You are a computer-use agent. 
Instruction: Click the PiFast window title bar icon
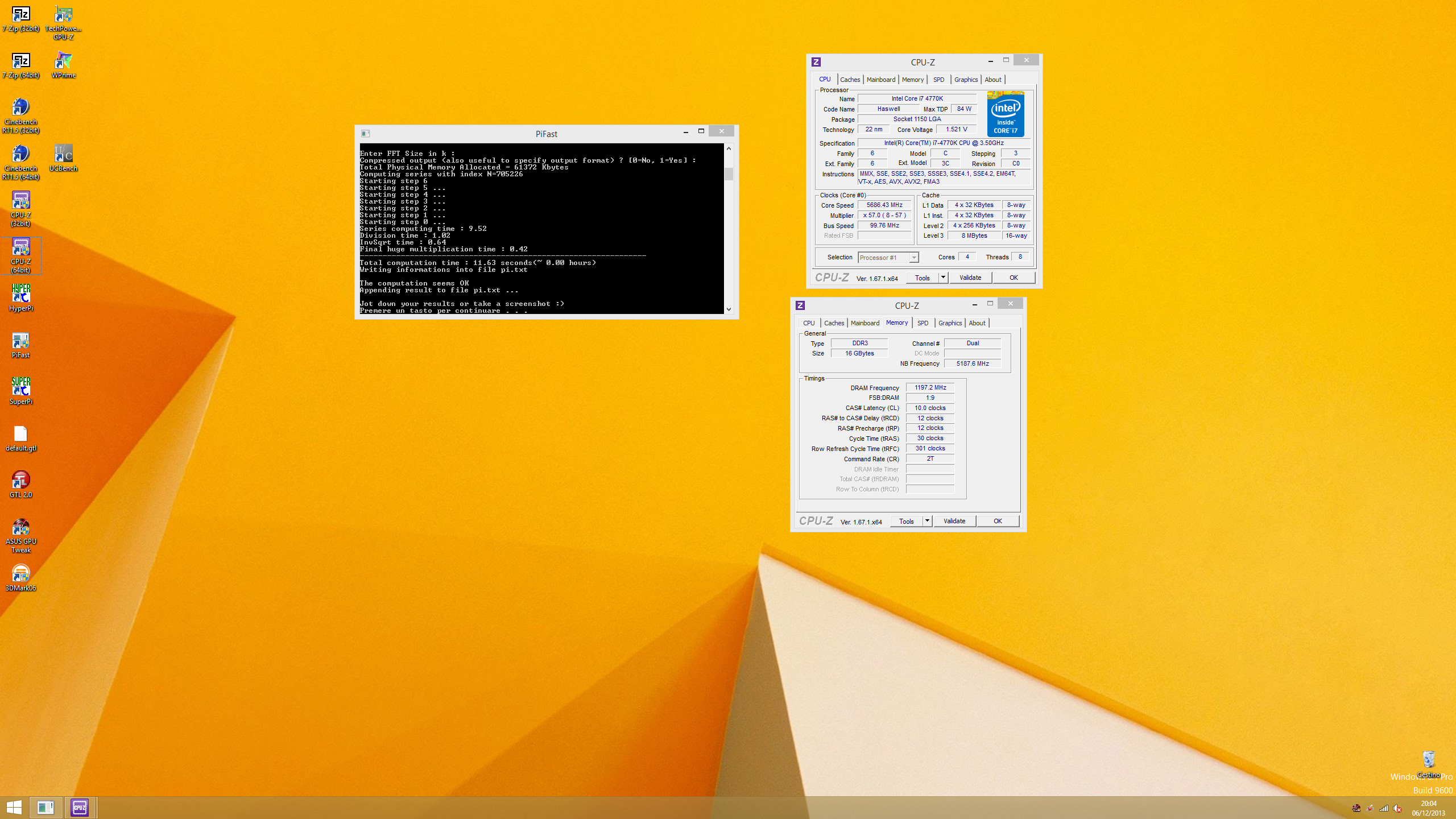(365, 134)
